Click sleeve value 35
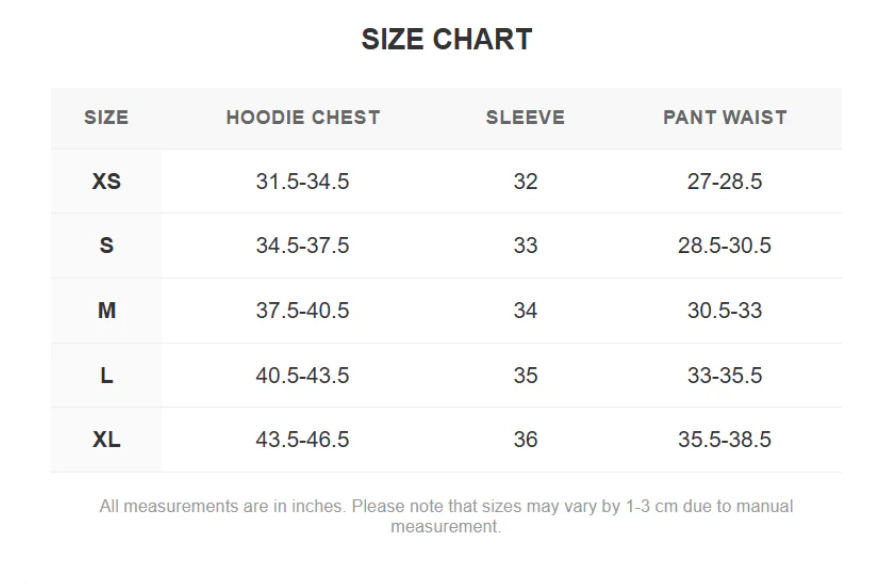The image size is (894, 584). (525, 376)
